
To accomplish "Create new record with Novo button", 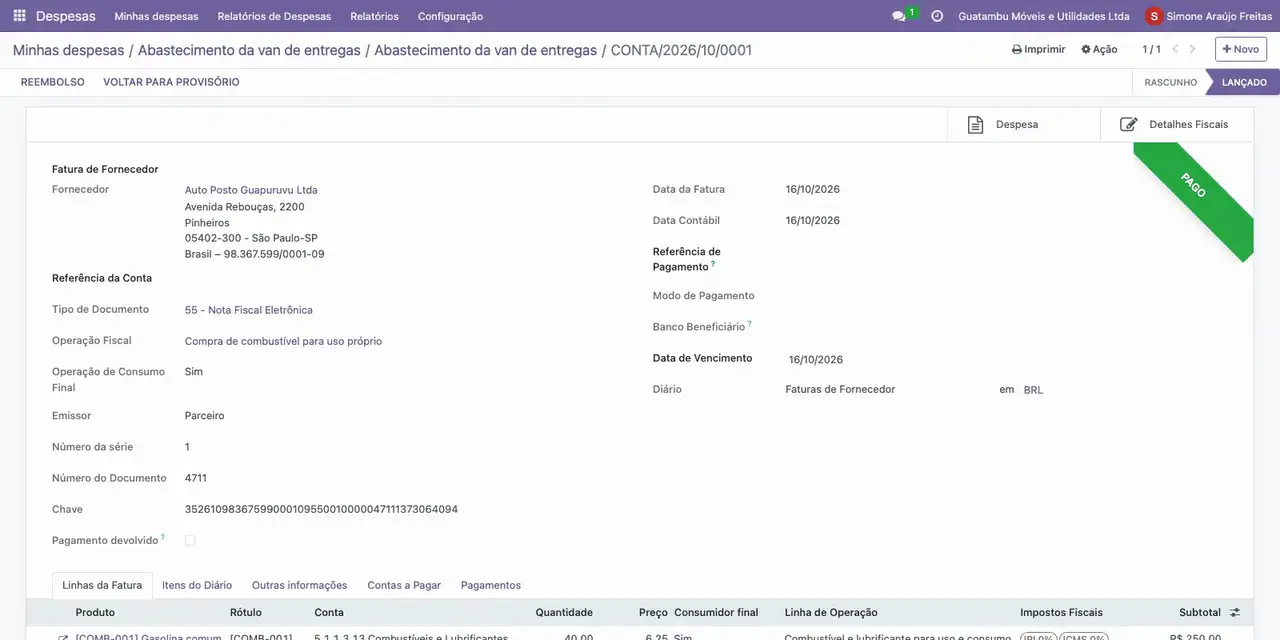I will pyautogui.click(x=1241, y=49).
